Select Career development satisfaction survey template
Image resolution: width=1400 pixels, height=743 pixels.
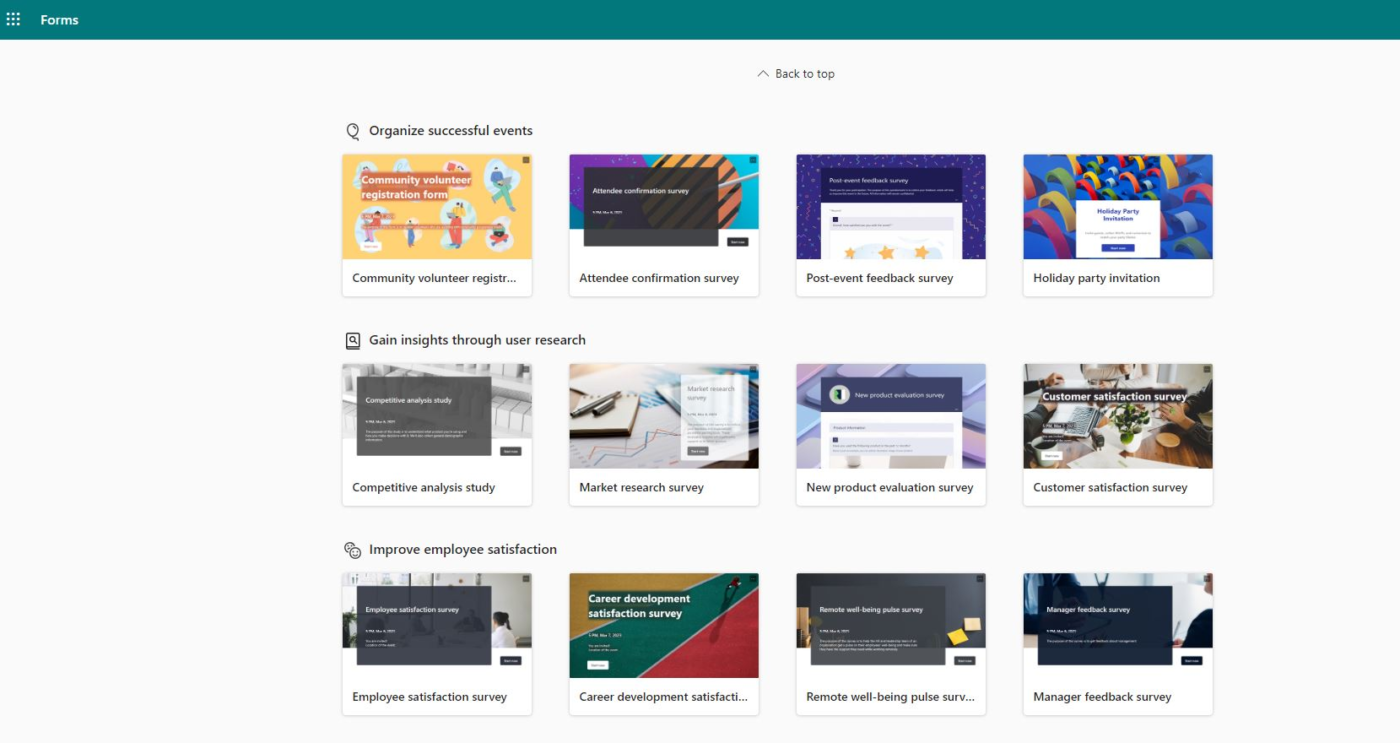pos(664,625)
